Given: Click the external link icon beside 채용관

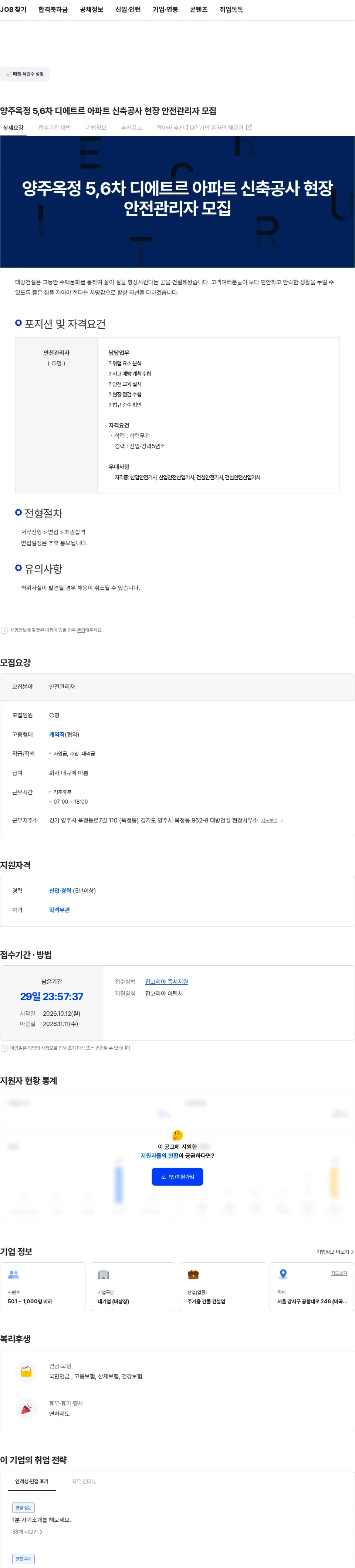Looking at the screenshot, I should pyautogui.click(x=248, y=128).
